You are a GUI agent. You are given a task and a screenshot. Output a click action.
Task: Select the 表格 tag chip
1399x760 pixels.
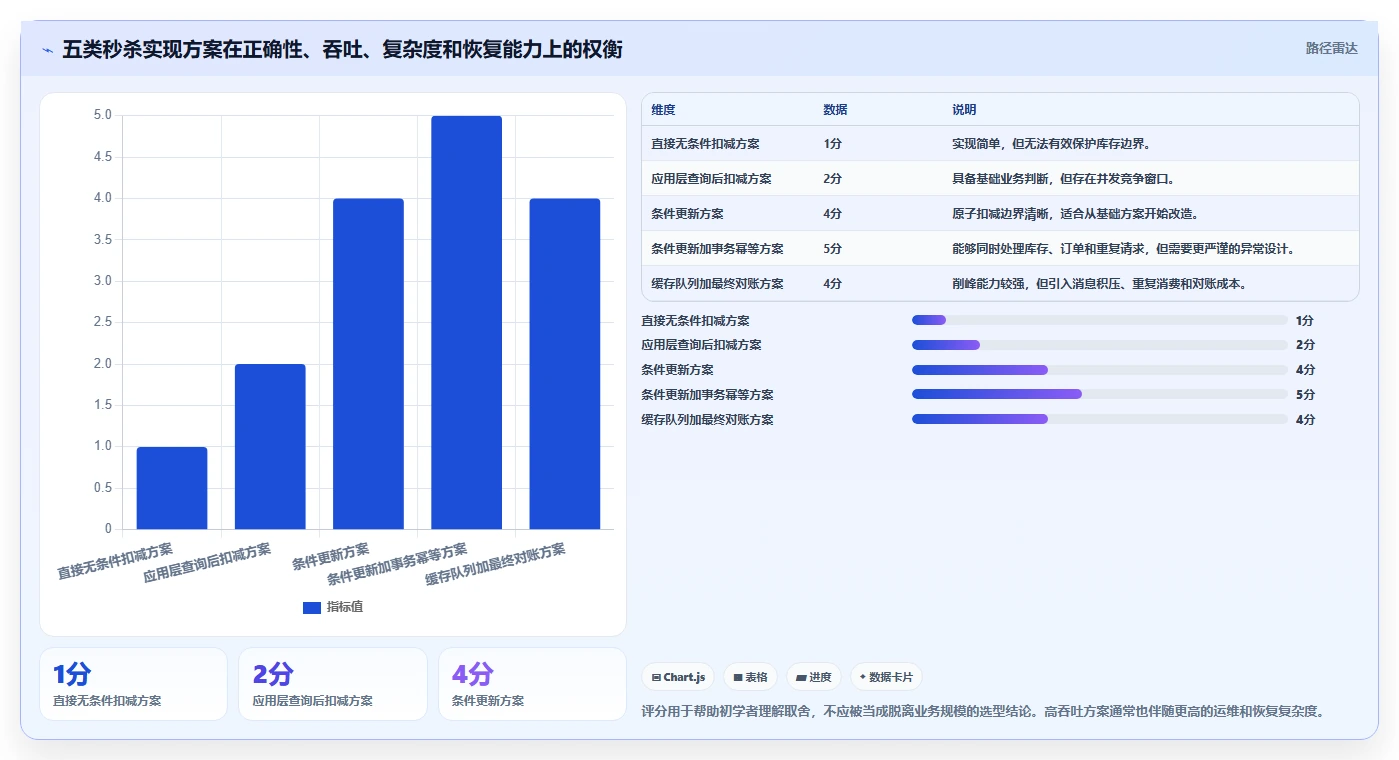[x=750, y=677]
